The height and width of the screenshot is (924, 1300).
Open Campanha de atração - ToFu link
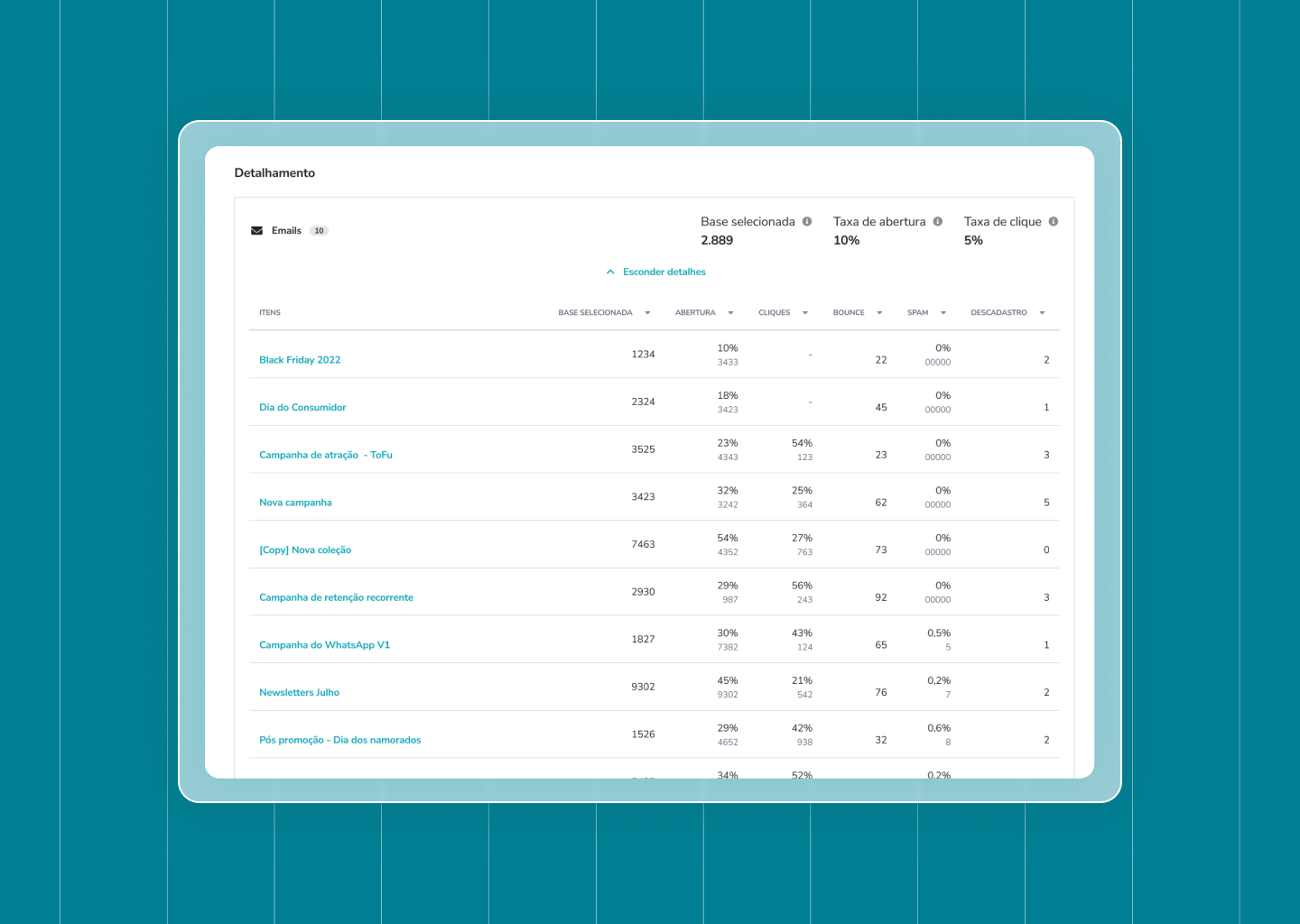pos(326,455)
